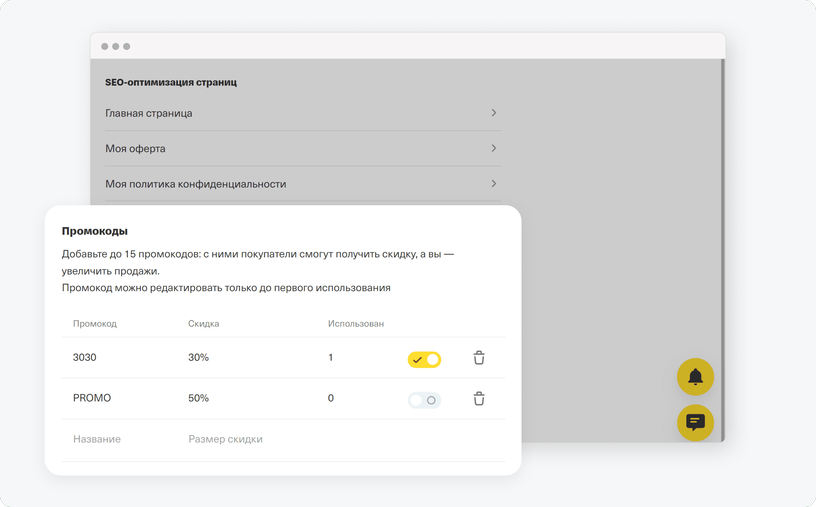Image resolution: width=816 pixels, height=507 pixels.
Task: Enable the PROMO promo code toggle
Action: [x=424, y=400]
